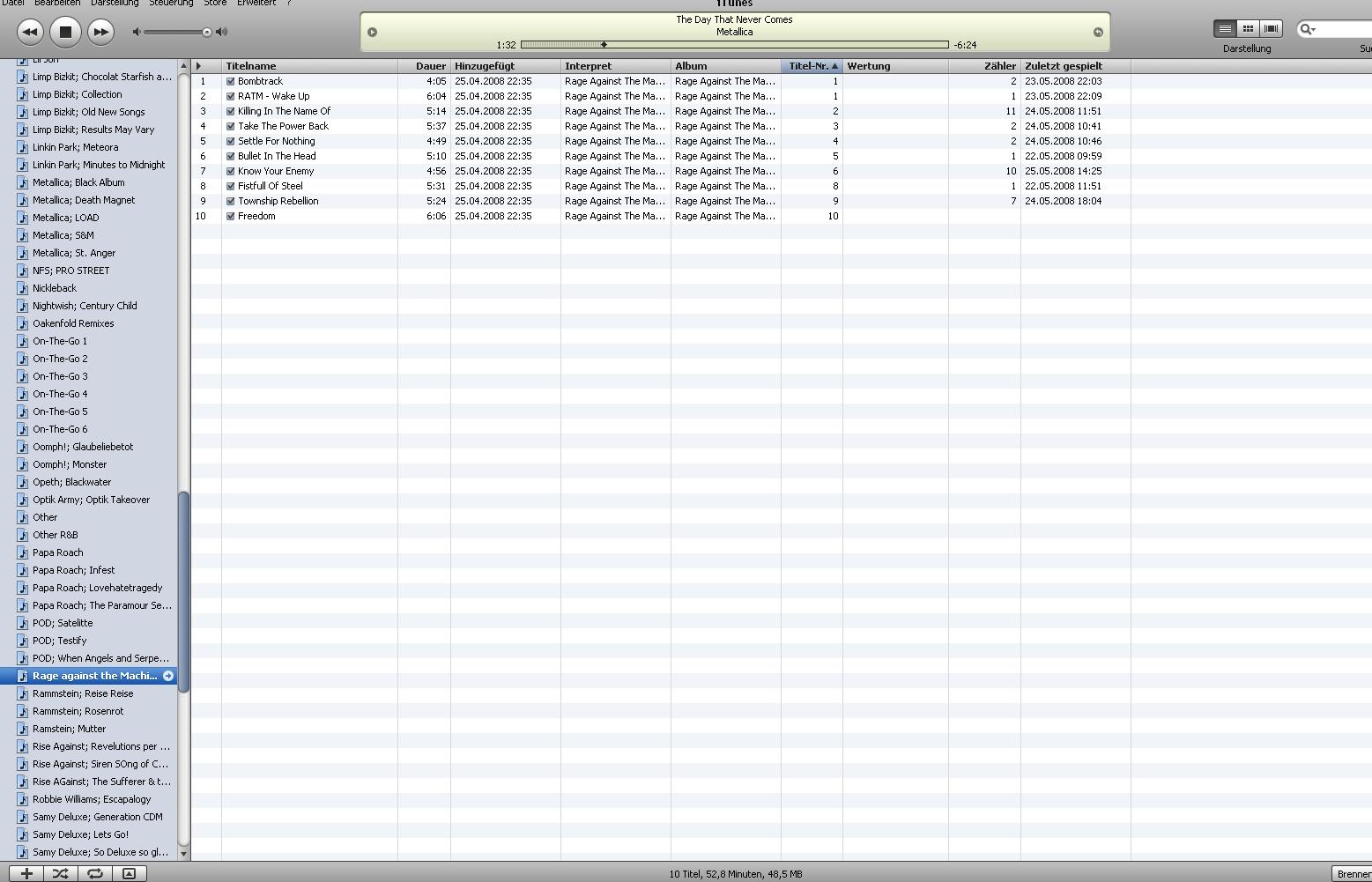Viewport: 1372px width, 882px height.
Task: Sort by the Hinzugefügt column header
Action: click(506, 66)
